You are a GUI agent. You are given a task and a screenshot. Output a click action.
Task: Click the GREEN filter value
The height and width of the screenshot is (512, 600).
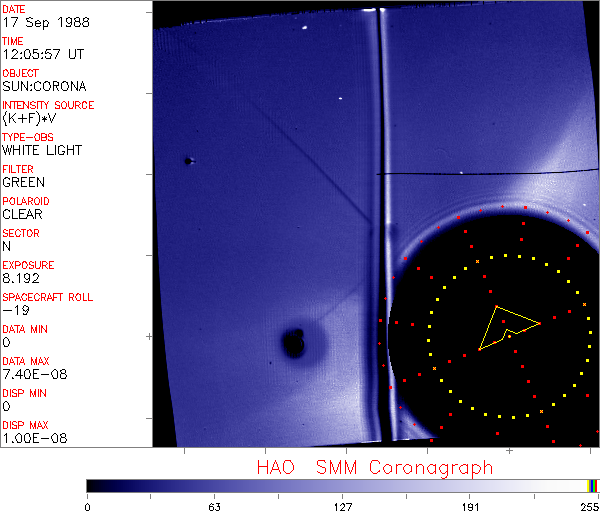pos(23,182)
